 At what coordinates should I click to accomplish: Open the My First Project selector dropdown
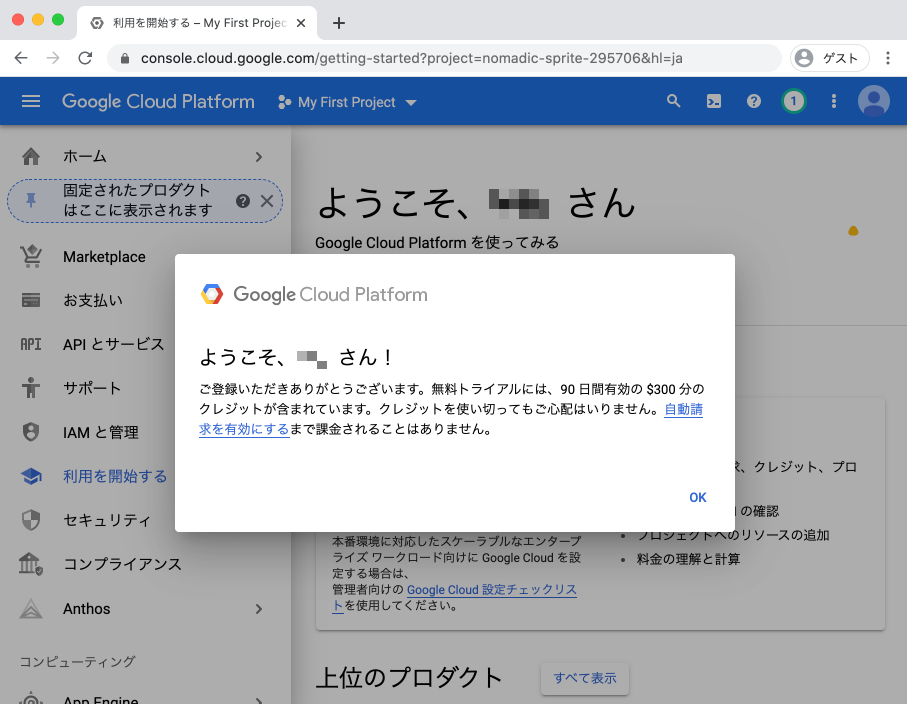347,102
